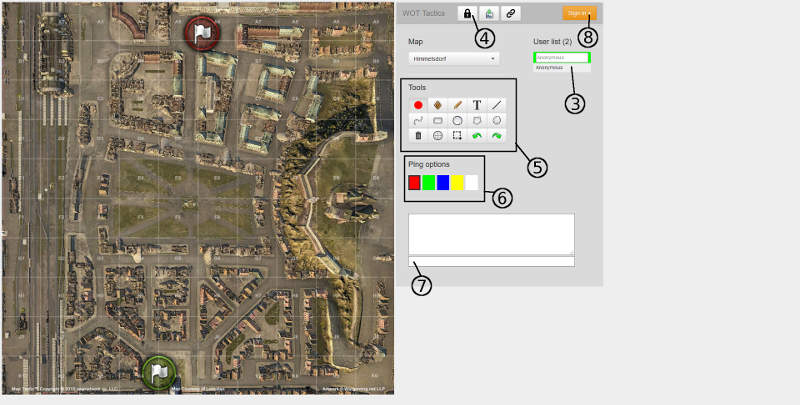
Task: Select the second Anonymous user entry
Action: point(561,68)
